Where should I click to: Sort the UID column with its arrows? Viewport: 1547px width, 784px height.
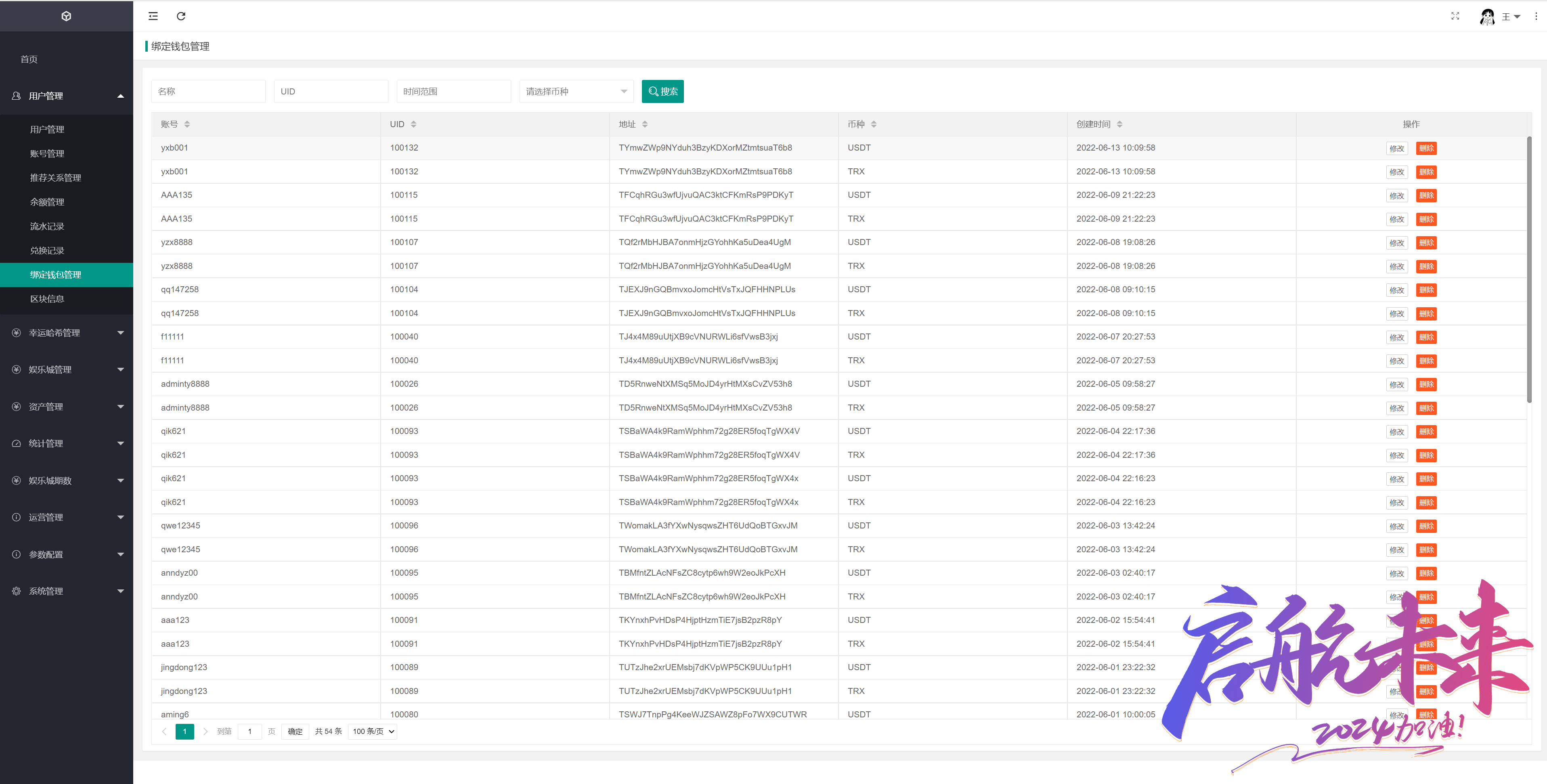coord(414,124)
